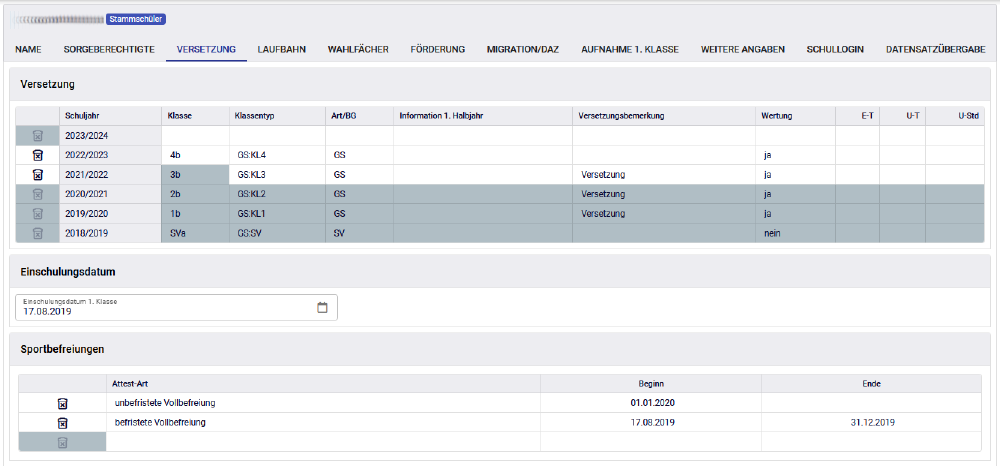Remove the unbefristete Vollbefreiung entry
This screenshot has width=1000, height=466.
click(x=62, y=403)
